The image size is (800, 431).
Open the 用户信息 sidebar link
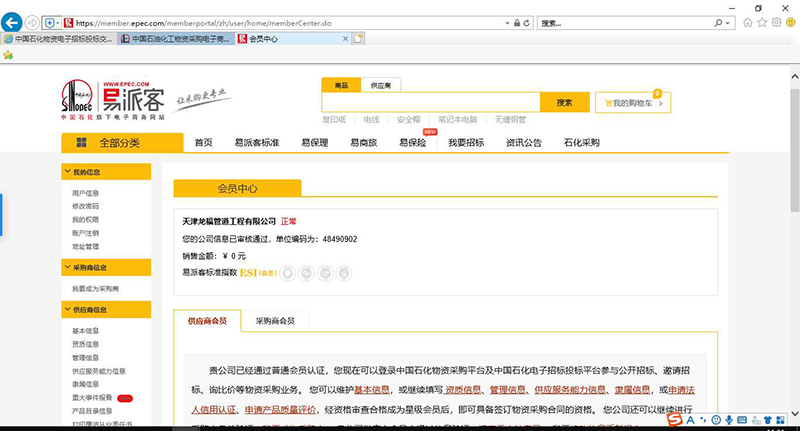[x=86, y=193]
